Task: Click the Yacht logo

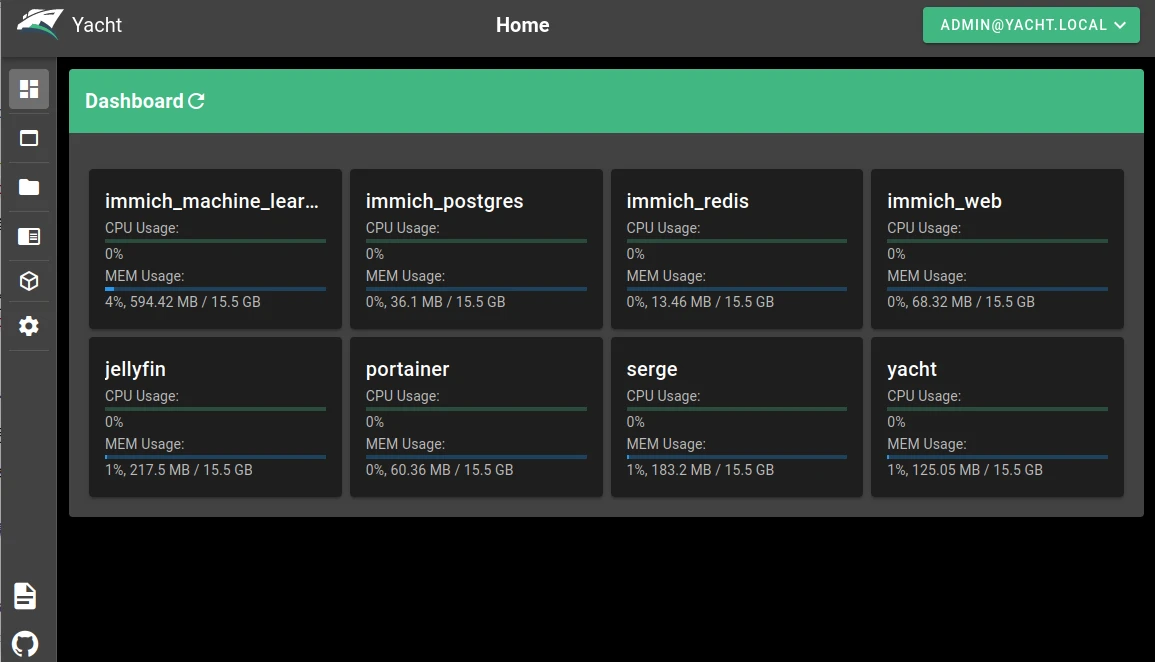Action: click(x=40, y=25)
